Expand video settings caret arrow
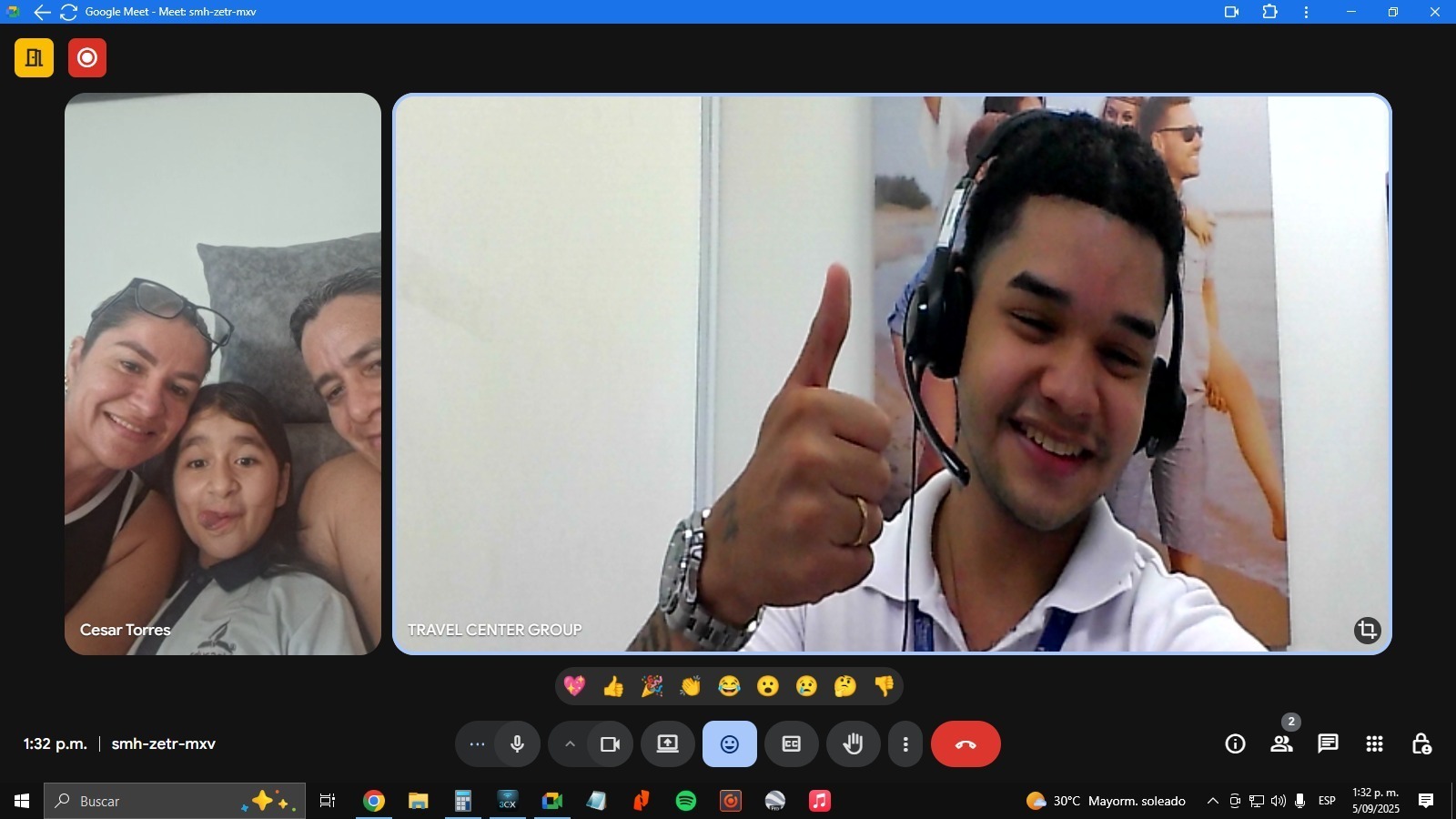1456x819 pixels. pyautogui.click(x=570, y=744)
